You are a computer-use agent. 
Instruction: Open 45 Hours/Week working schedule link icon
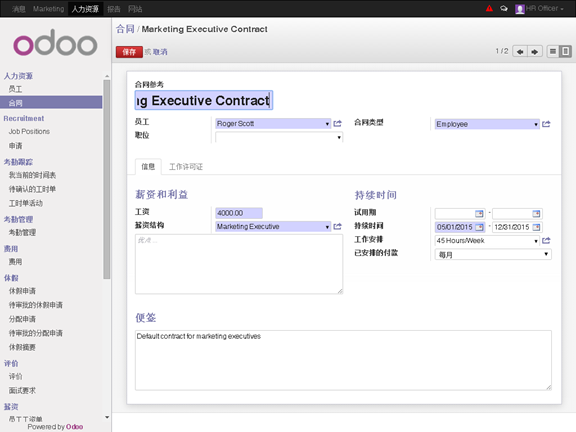(546, 241)
